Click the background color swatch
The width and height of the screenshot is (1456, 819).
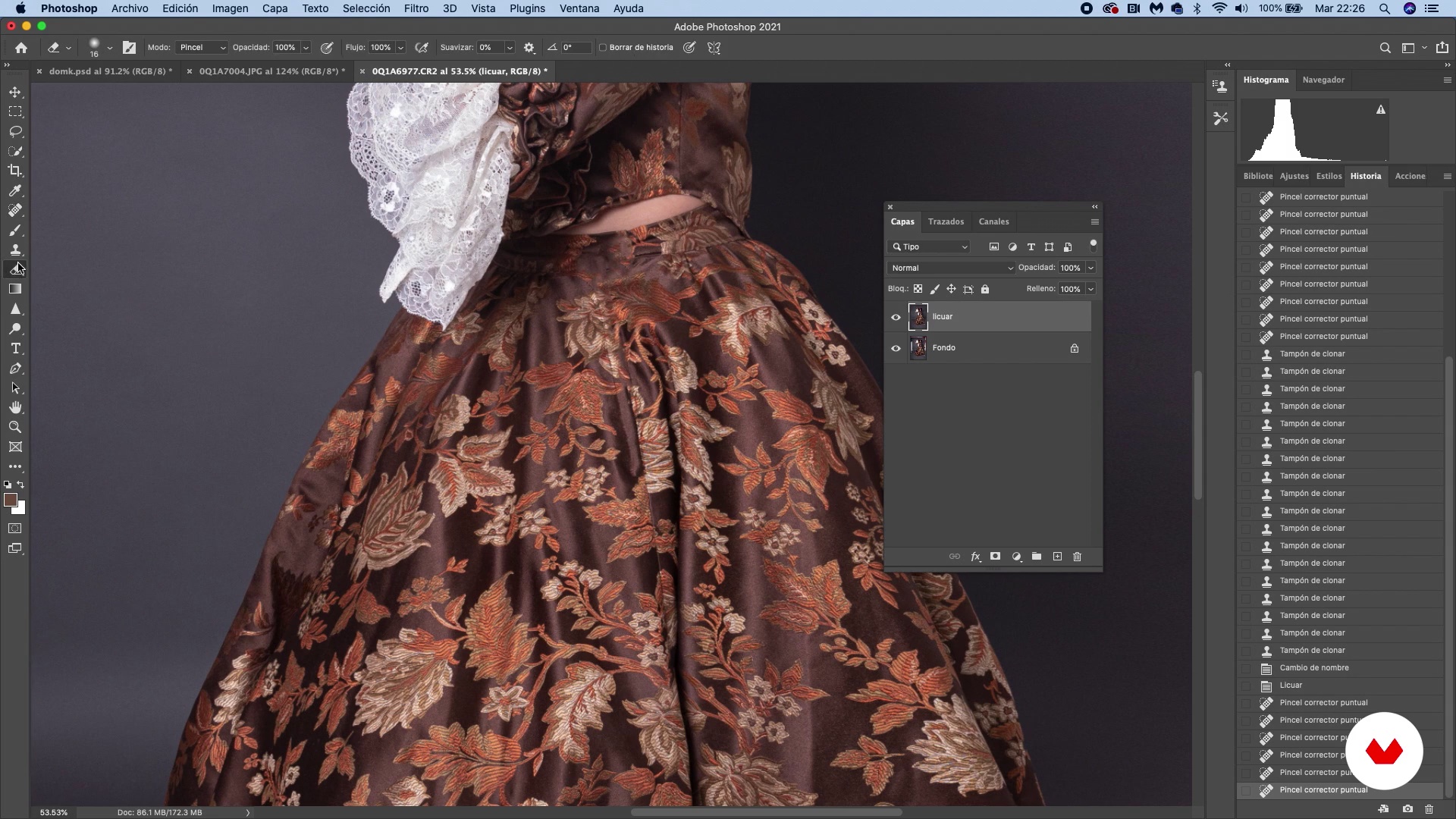point(20,510)
